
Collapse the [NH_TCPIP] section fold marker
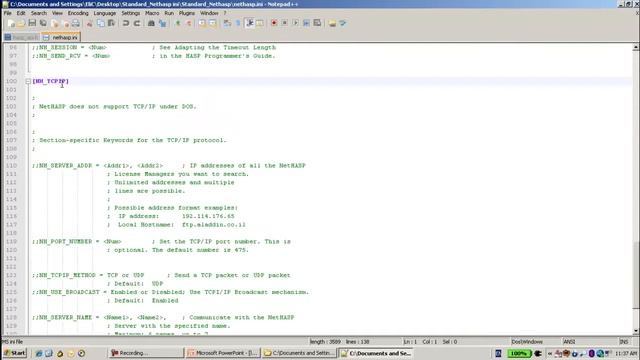tap(28, 81)
